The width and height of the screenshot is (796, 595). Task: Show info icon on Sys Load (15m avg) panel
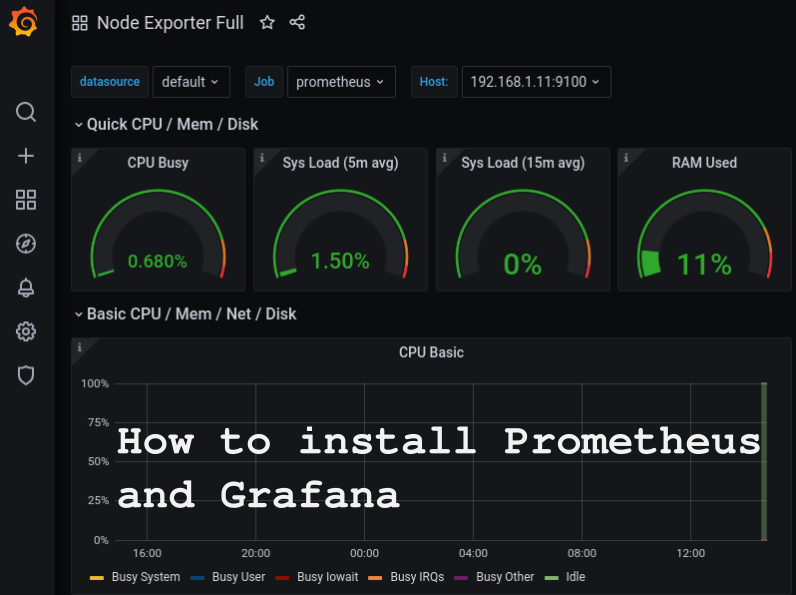click(x=445, y=157)
